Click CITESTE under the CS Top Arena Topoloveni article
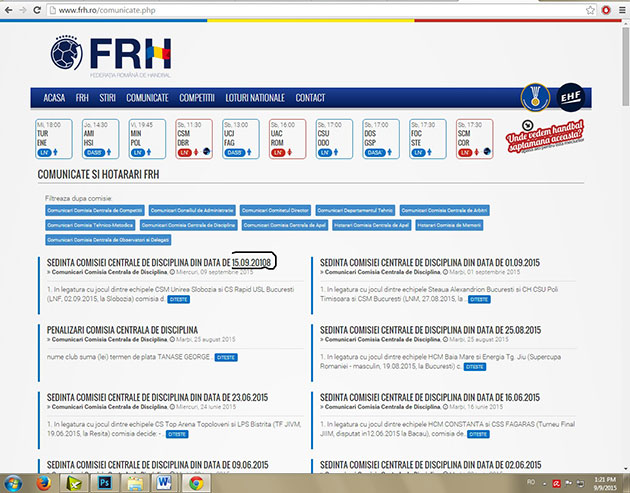The height and width of the screenshot is (493, 630). click(x=177, y=434)
